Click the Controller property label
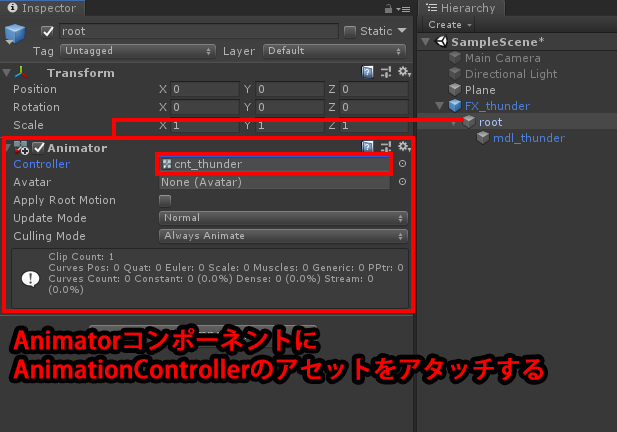The image size is (617, 432). [42, 164]
